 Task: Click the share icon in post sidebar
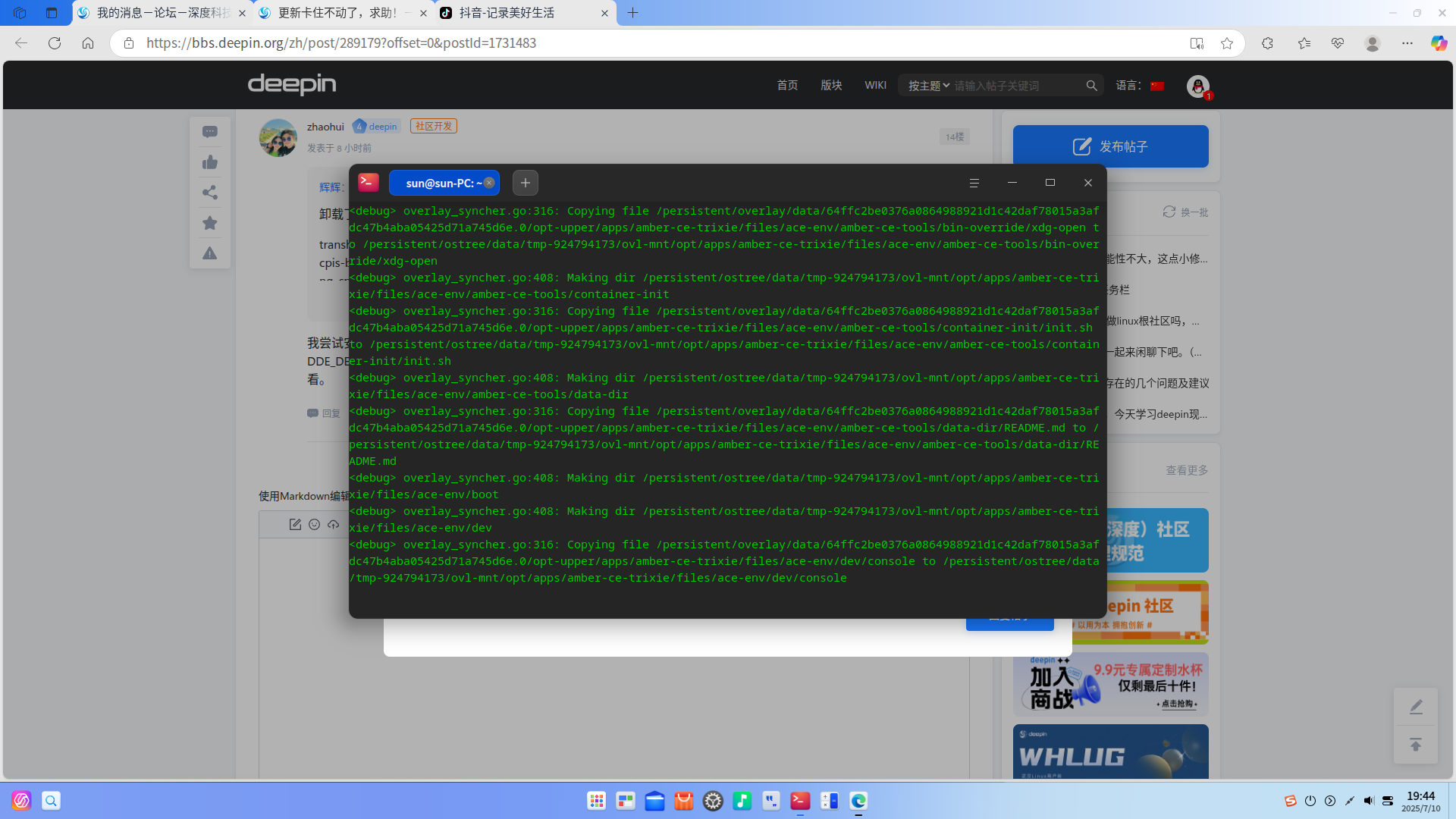[210, 193]
